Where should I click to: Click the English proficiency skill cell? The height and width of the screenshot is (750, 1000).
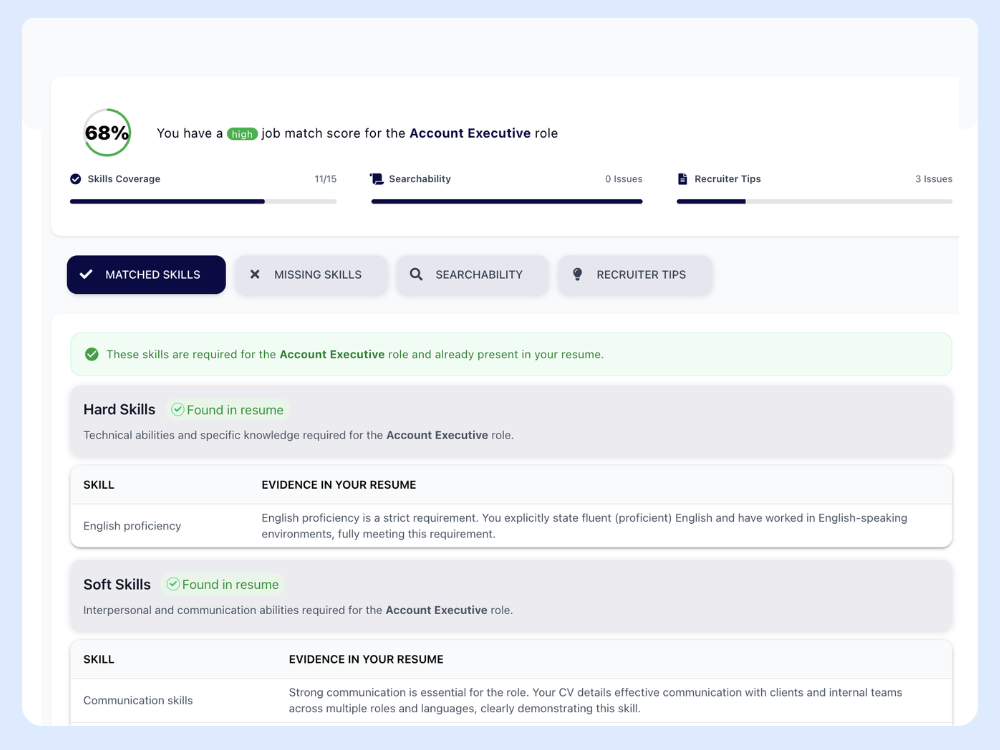(x=132, y=526)
